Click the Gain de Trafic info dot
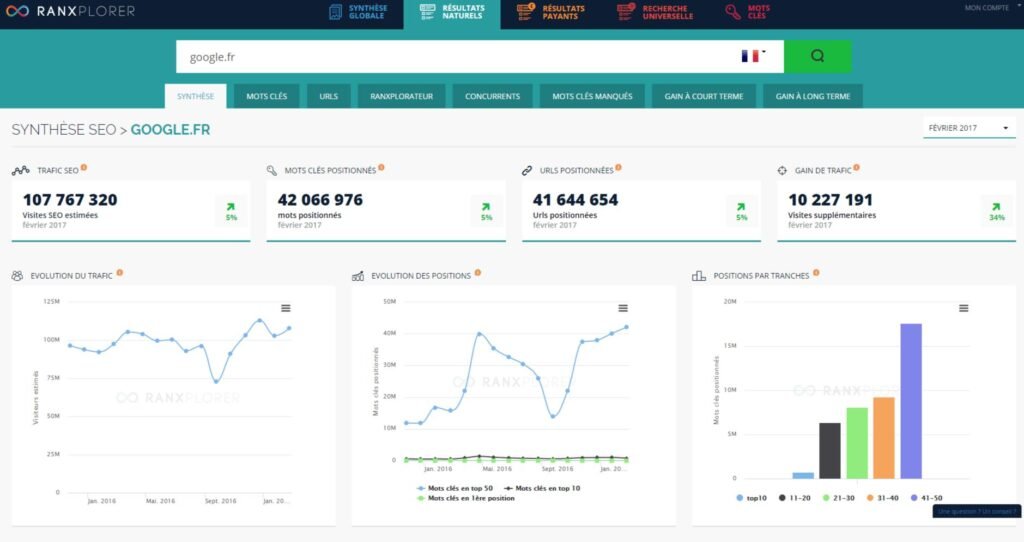This screenshot has width=1024, height=542. [x=856, y=168]
